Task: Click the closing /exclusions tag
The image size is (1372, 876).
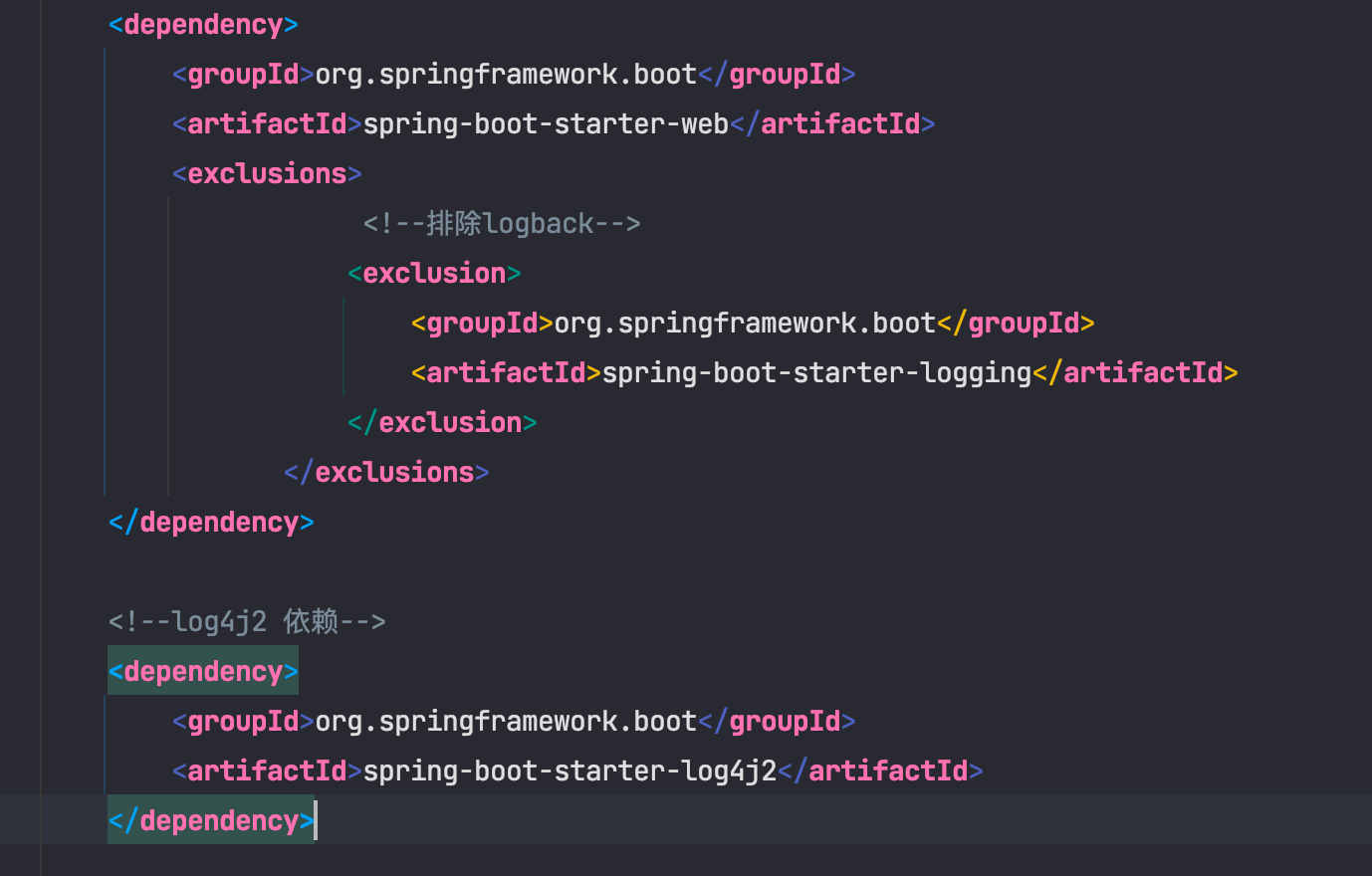Action: coord(386,472)
